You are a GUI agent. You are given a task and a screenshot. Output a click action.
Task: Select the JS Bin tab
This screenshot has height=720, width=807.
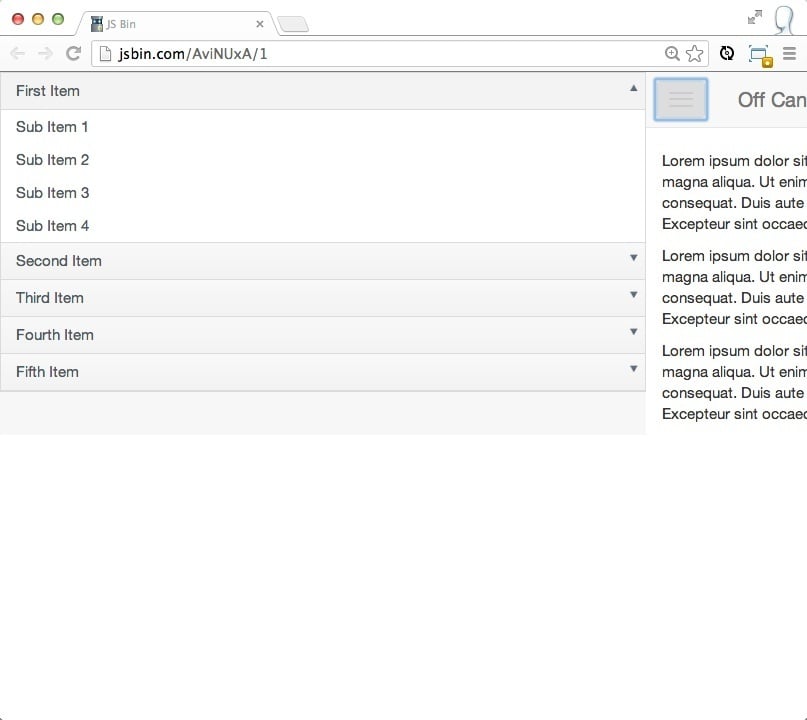[178, 24]
